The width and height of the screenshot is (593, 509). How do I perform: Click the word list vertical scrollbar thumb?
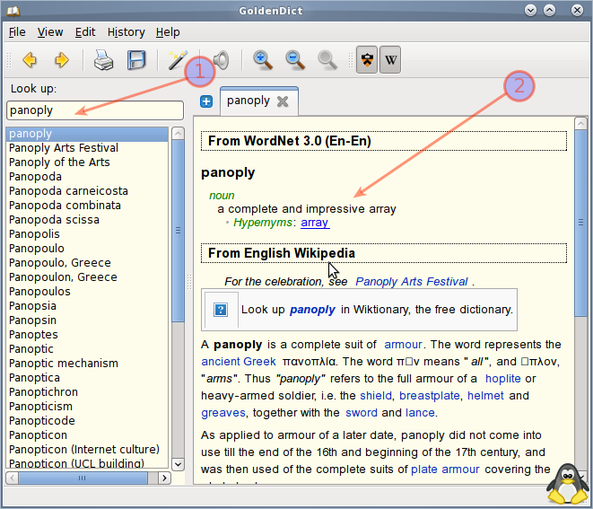[x=178, y=231]
